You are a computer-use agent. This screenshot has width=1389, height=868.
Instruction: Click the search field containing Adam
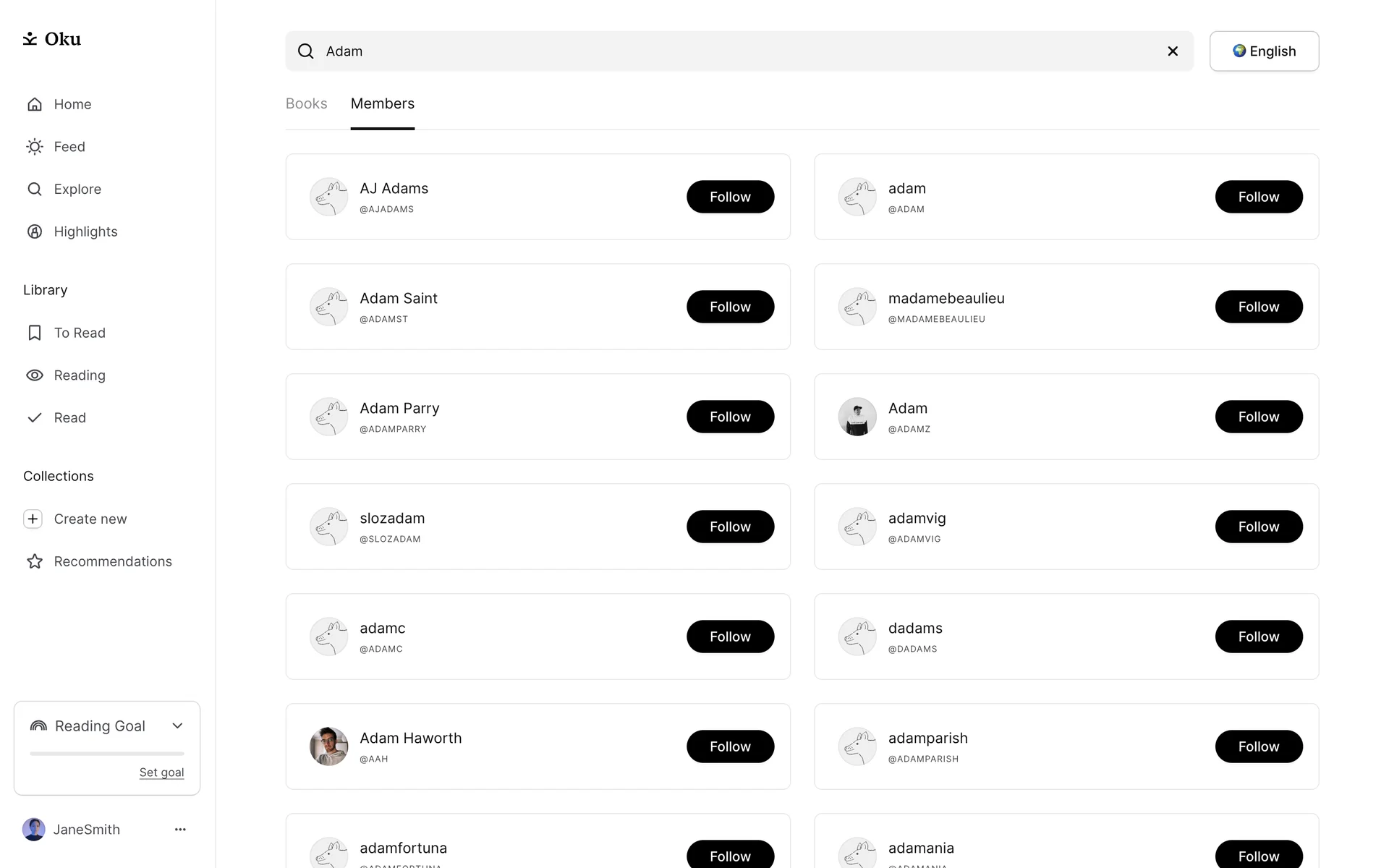(x=738, y=51)
